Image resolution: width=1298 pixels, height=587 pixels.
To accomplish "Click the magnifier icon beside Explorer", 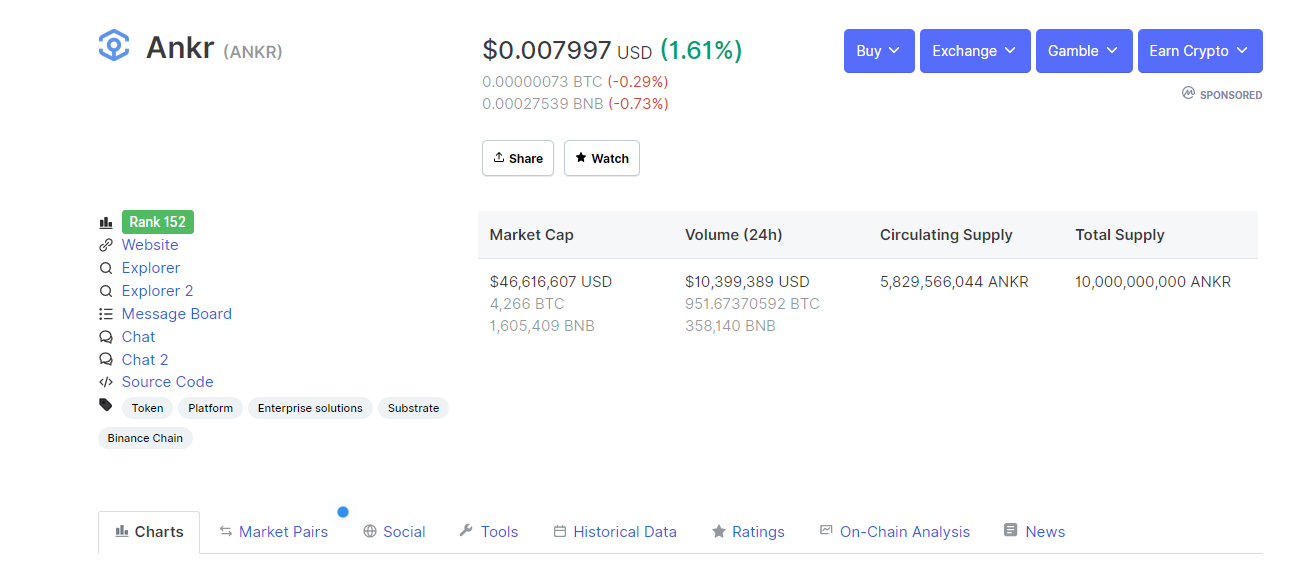I will tap(106, 268).
